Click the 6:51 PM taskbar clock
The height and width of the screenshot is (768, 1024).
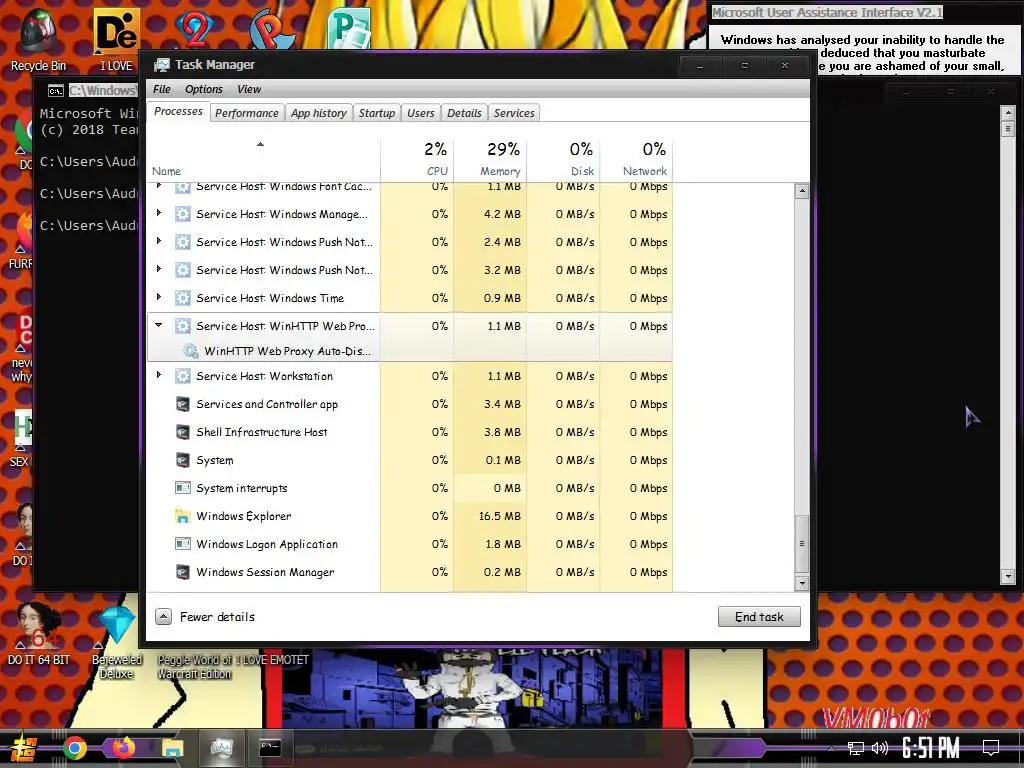931,748
